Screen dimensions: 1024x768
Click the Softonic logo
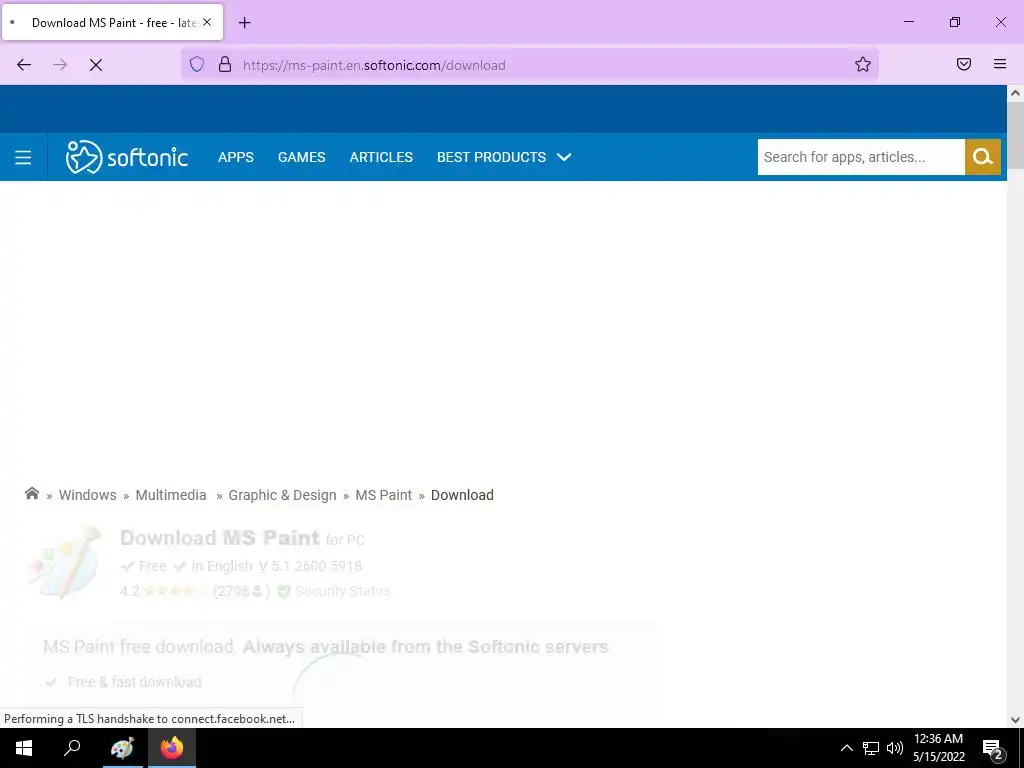coord(127,157)
